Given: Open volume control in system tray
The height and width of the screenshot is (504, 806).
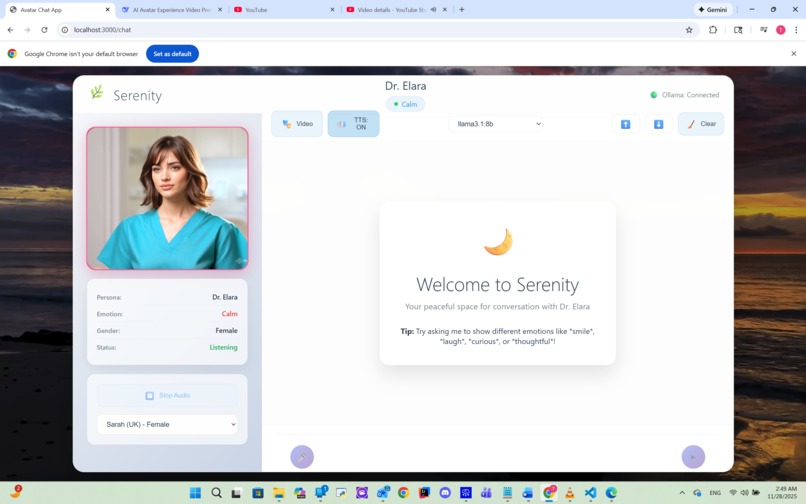Looking at the screenshot, I should coord(744,493).
